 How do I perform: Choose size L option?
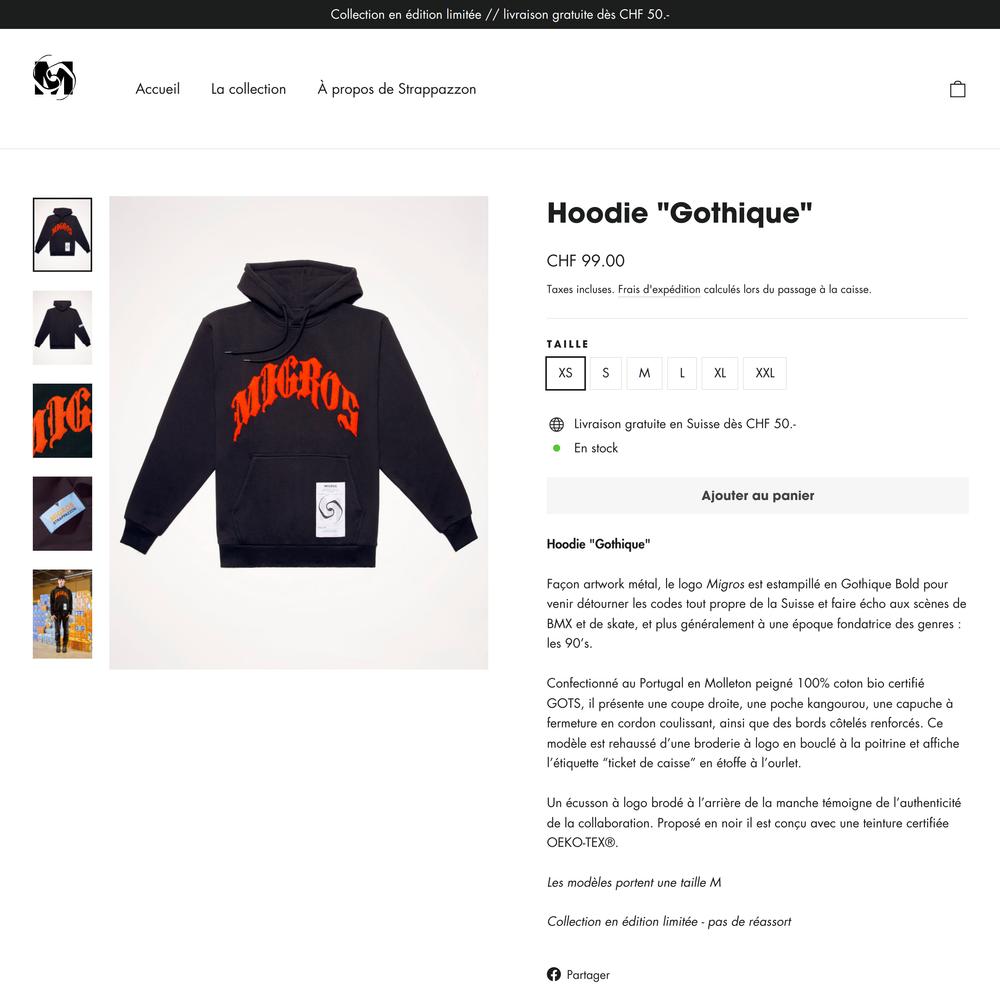[682, 373]
